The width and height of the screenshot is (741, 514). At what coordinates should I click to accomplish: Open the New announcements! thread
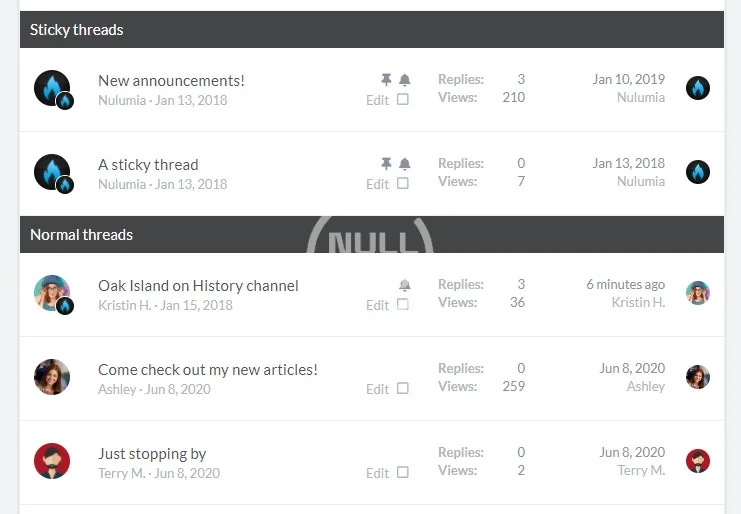171,80
